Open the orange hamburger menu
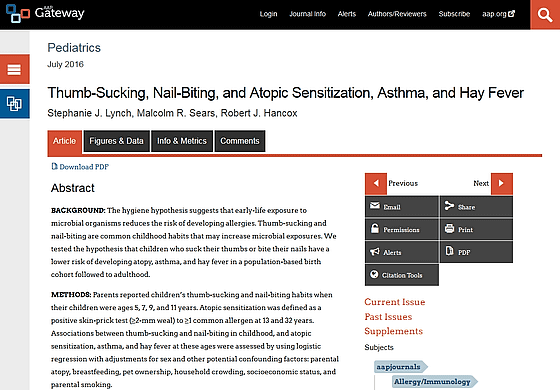The image size is (560, 390). (14, 69)
